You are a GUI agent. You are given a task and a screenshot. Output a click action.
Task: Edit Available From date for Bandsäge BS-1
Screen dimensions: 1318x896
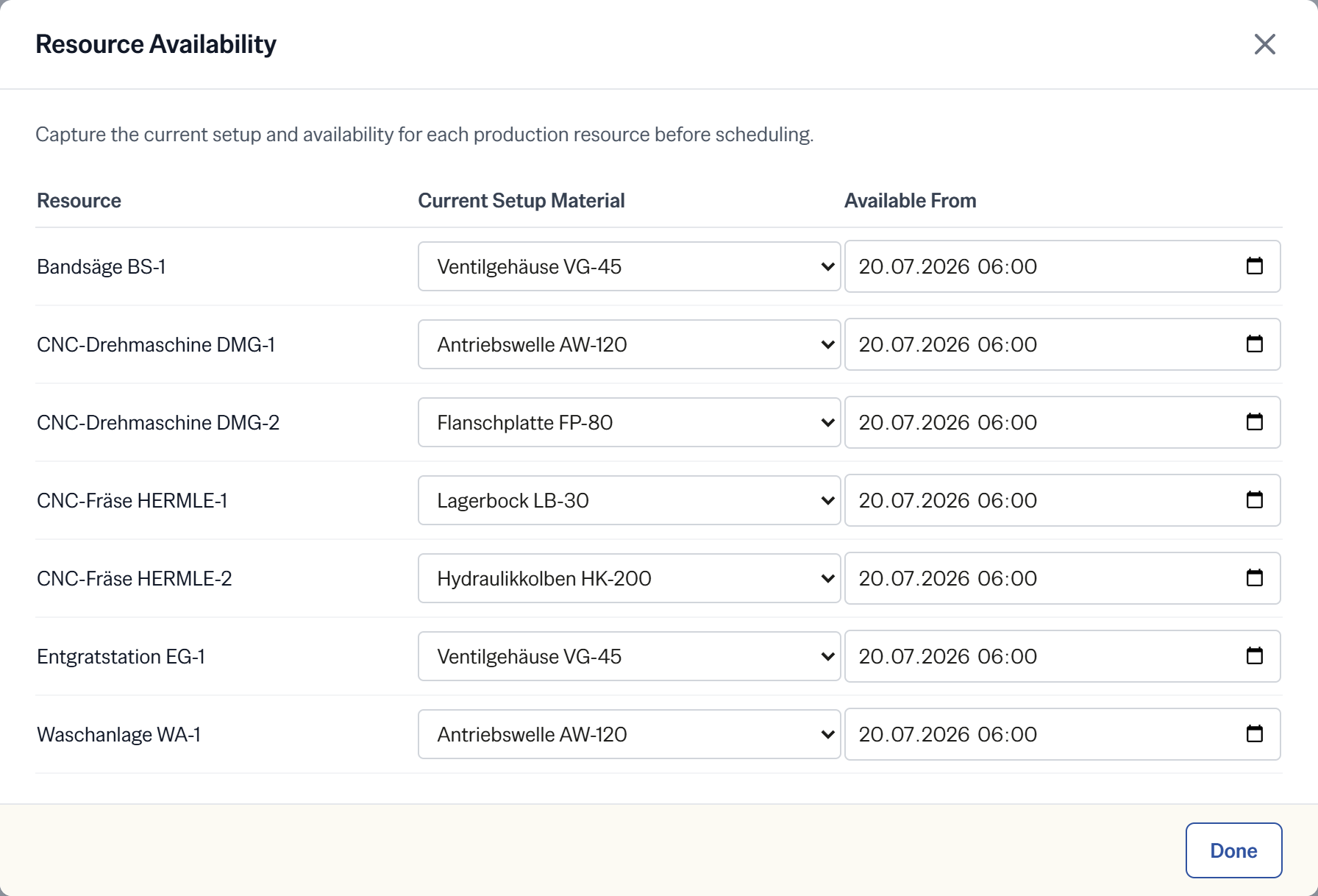(x=1062, y=266)
